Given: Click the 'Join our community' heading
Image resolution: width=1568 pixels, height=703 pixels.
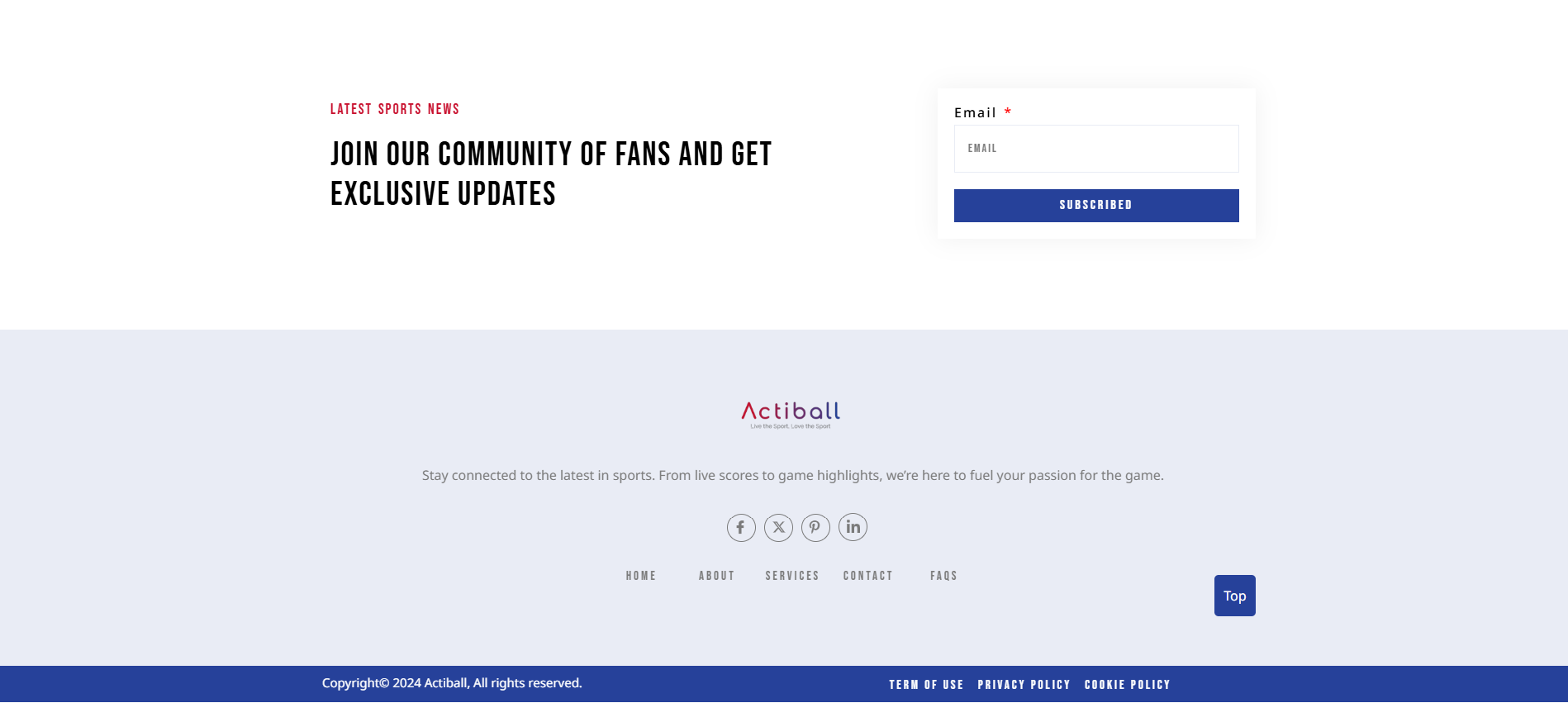Looking at the screenshot, I should coord(551,173).
